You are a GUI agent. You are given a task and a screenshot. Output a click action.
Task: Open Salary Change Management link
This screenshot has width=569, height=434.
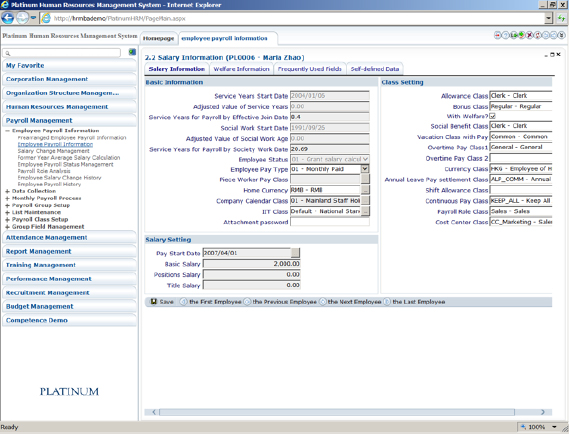[x=53, y=151]
